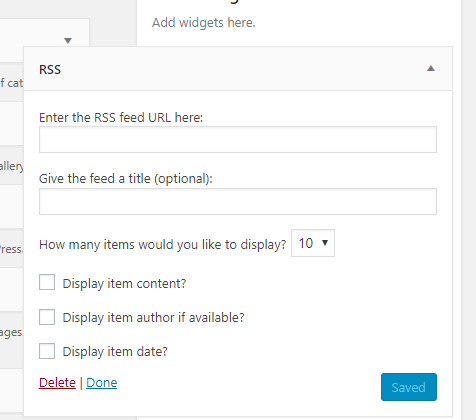The image size is (476, 420).
Task: Expand the left panel widget's down arrow
Action: pos(68,41)
